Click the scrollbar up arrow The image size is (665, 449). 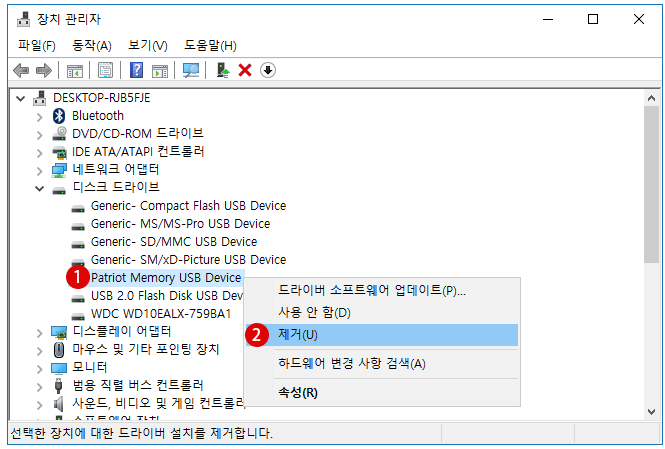pos(651,98)
